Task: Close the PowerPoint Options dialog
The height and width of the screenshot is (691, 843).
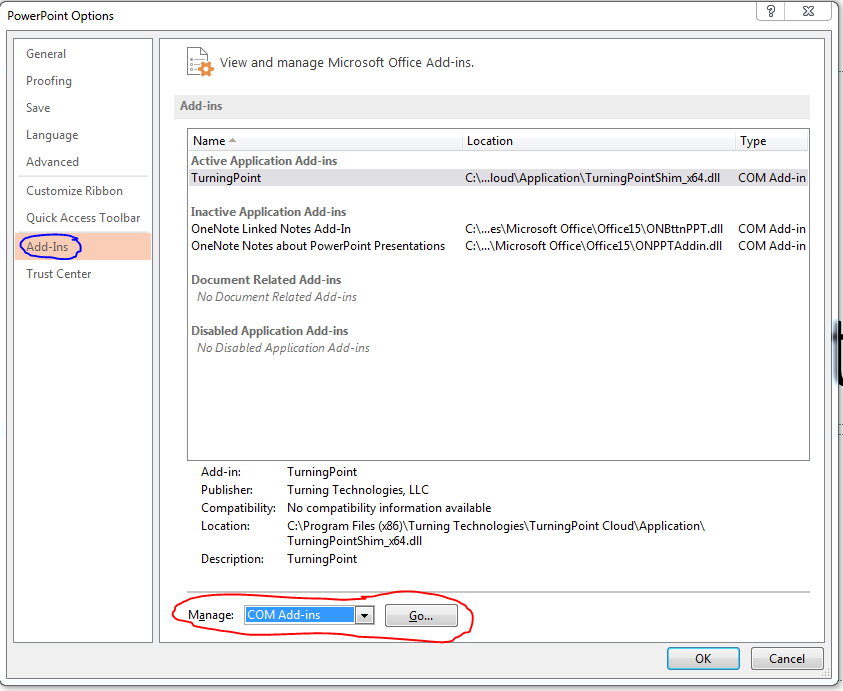Action: click(x=808, y=11)
